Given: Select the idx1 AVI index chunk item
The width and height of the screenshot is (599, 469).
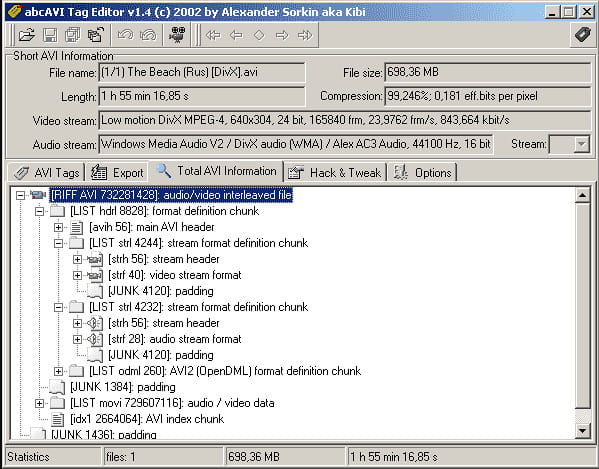Looking at the screenshot, I should (147, 419).
